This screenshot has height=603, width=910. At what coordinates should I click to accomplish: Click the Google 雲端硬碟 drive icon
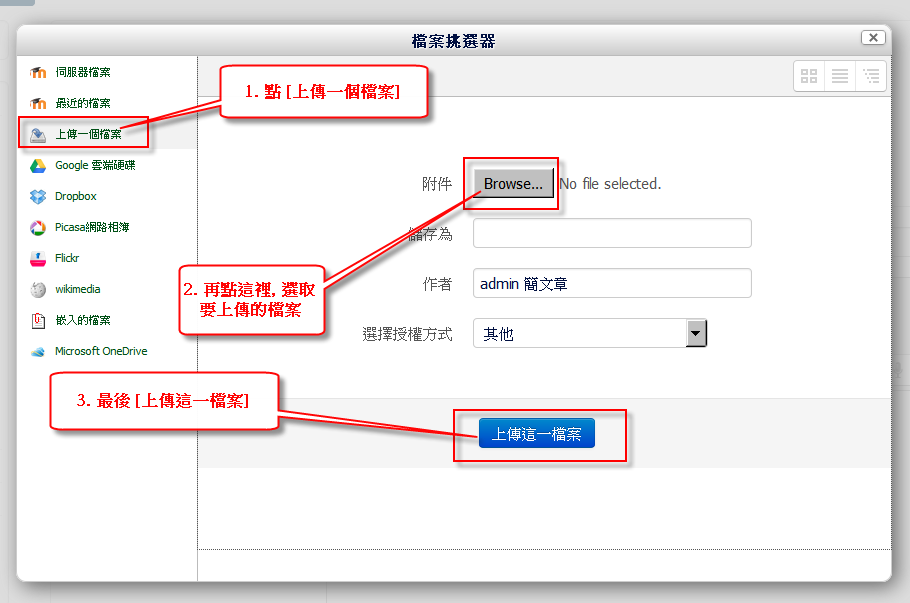(38, 165)
